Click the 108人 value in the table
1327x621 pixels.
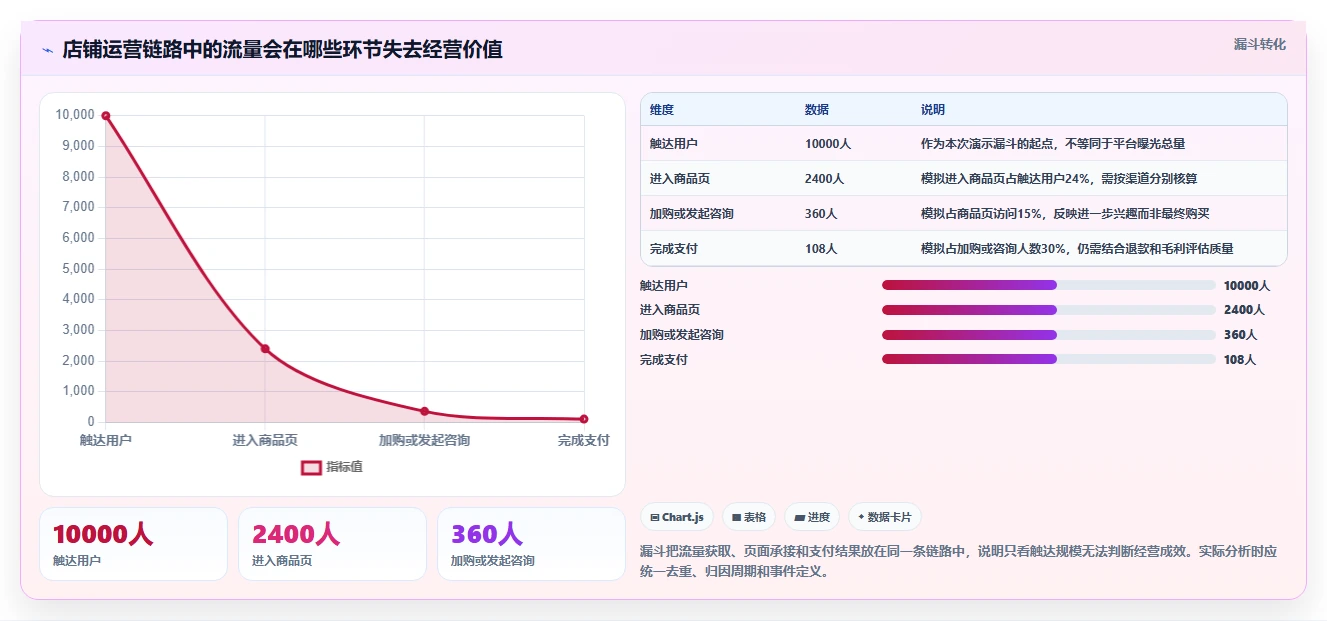click(821, 249)
